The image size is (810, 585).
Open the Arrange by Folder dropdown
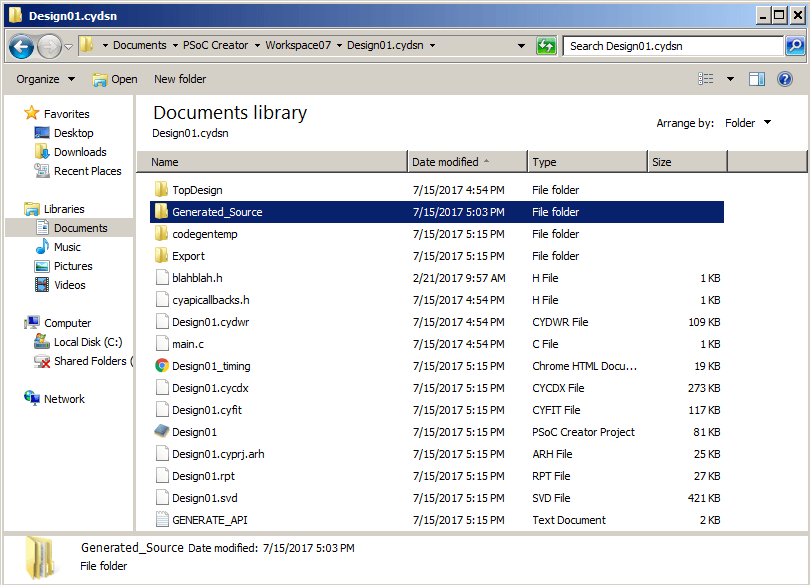pyautogui.click(x=748, y=123)
